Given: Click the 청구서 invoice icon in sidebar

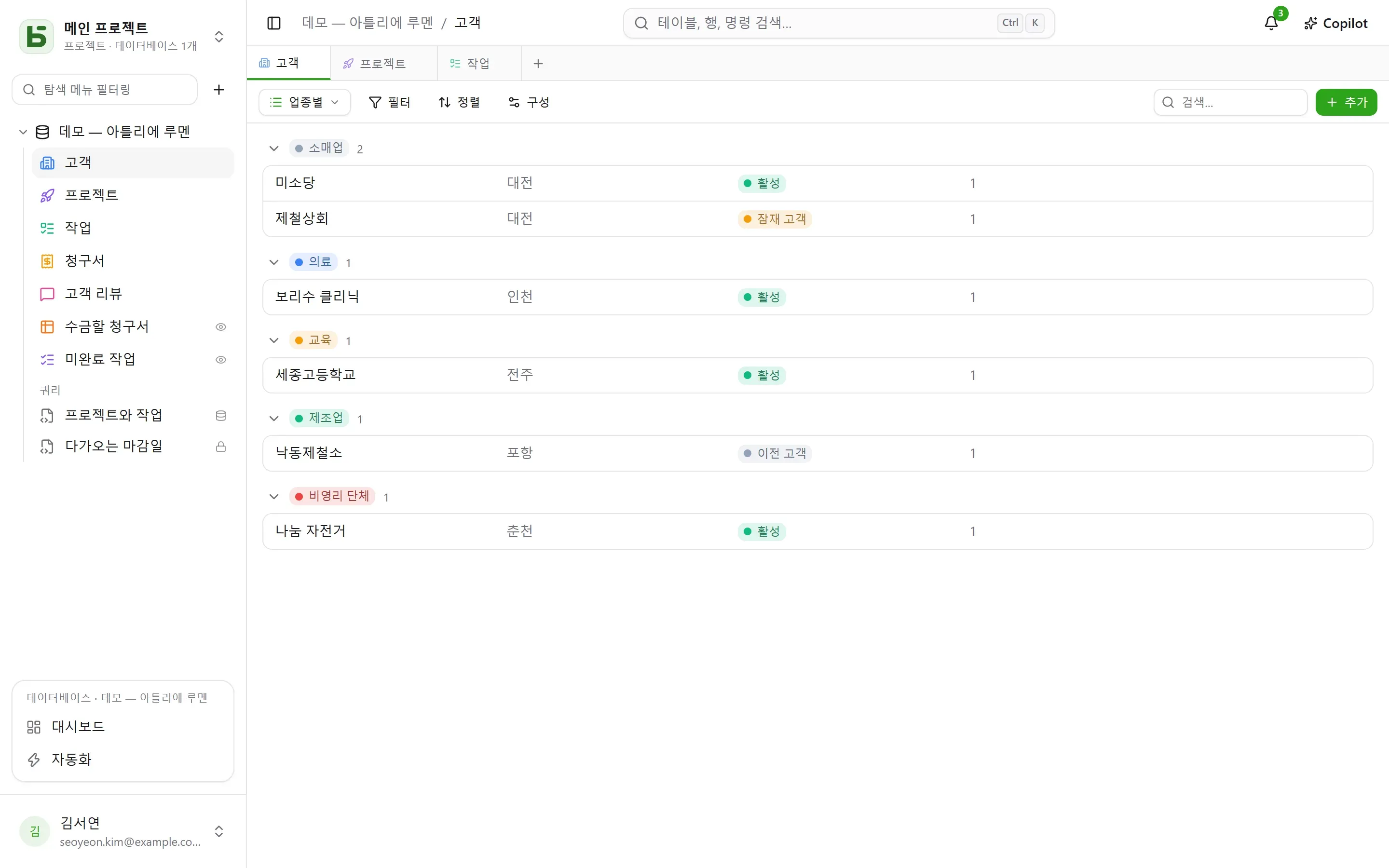Looking at the screenshot, I should tap(47, 261).
